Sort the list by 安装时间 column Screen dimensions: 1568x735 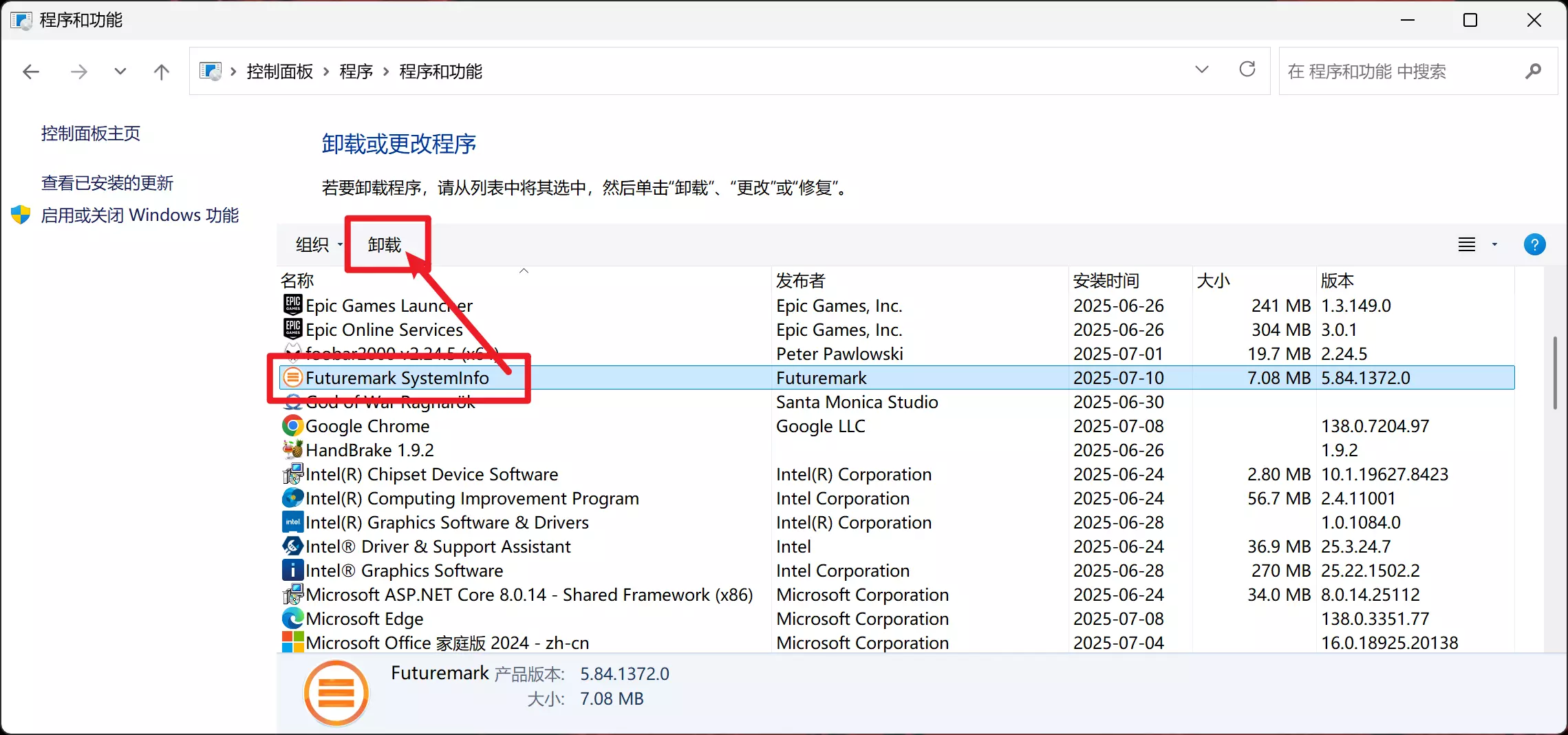click(1106, 281)
